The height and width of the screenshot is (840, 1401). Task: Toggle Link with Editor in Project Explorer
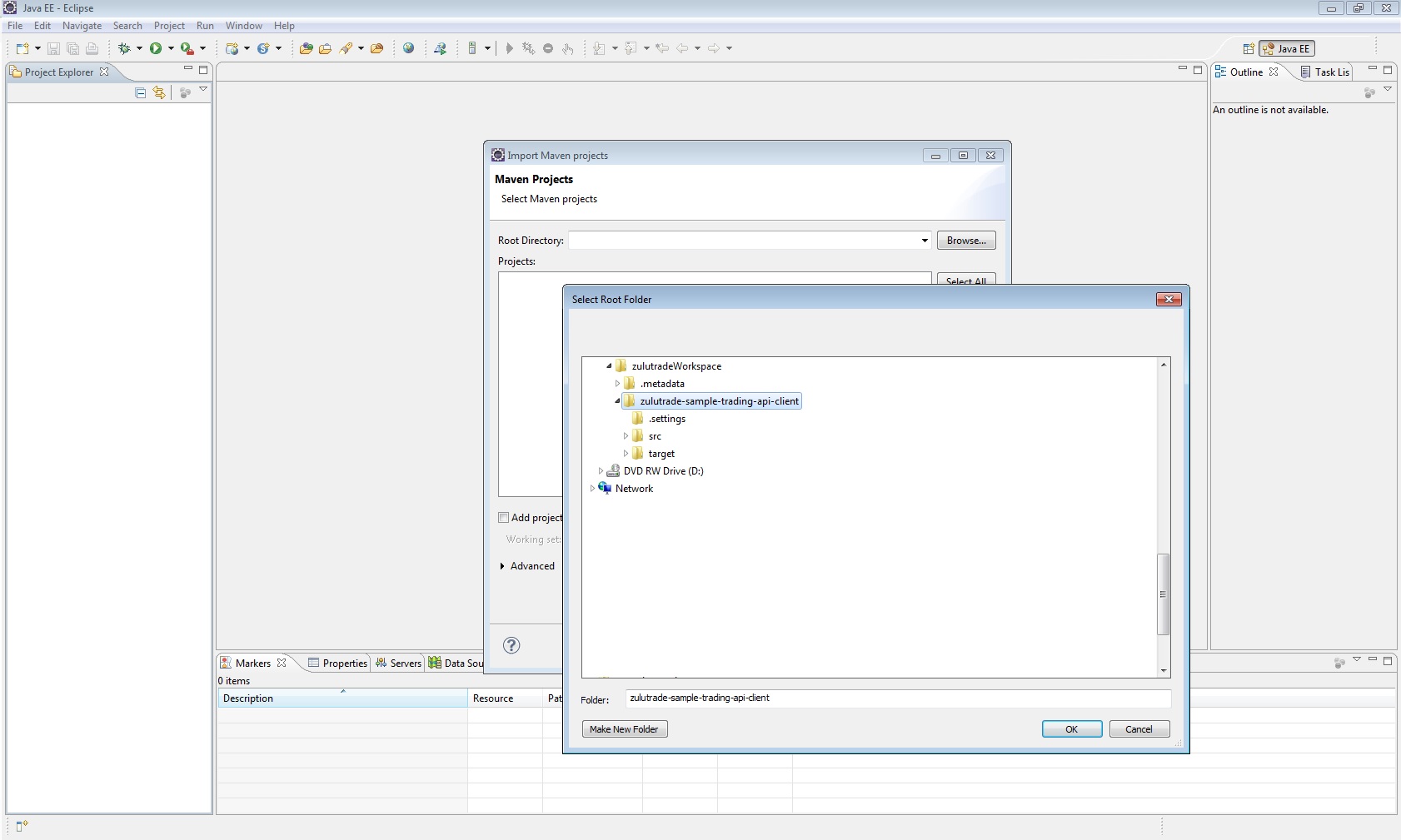[x=159, y=93]
